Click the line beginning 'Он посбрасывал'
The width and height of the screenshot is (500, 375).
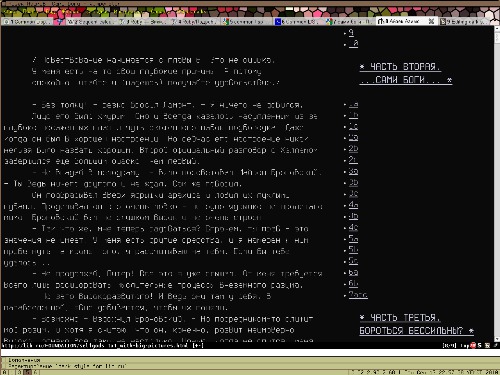[x=160, y=195]
